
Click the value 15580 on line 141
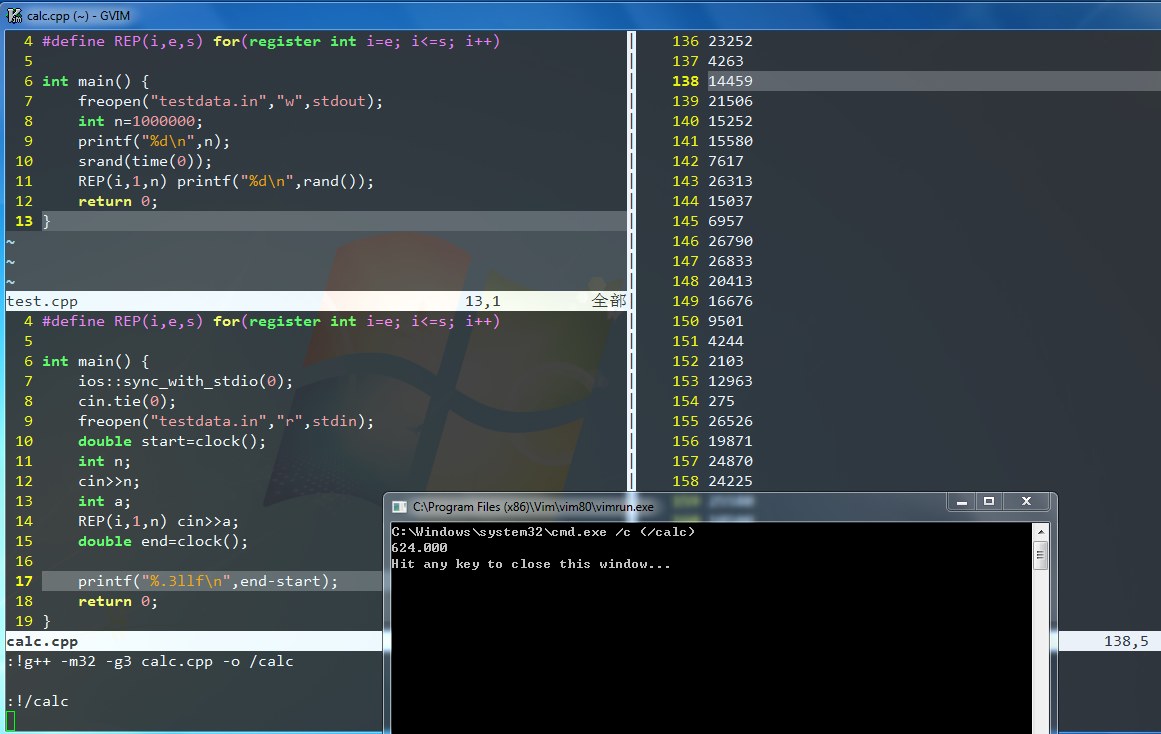[x=730, y=141]
